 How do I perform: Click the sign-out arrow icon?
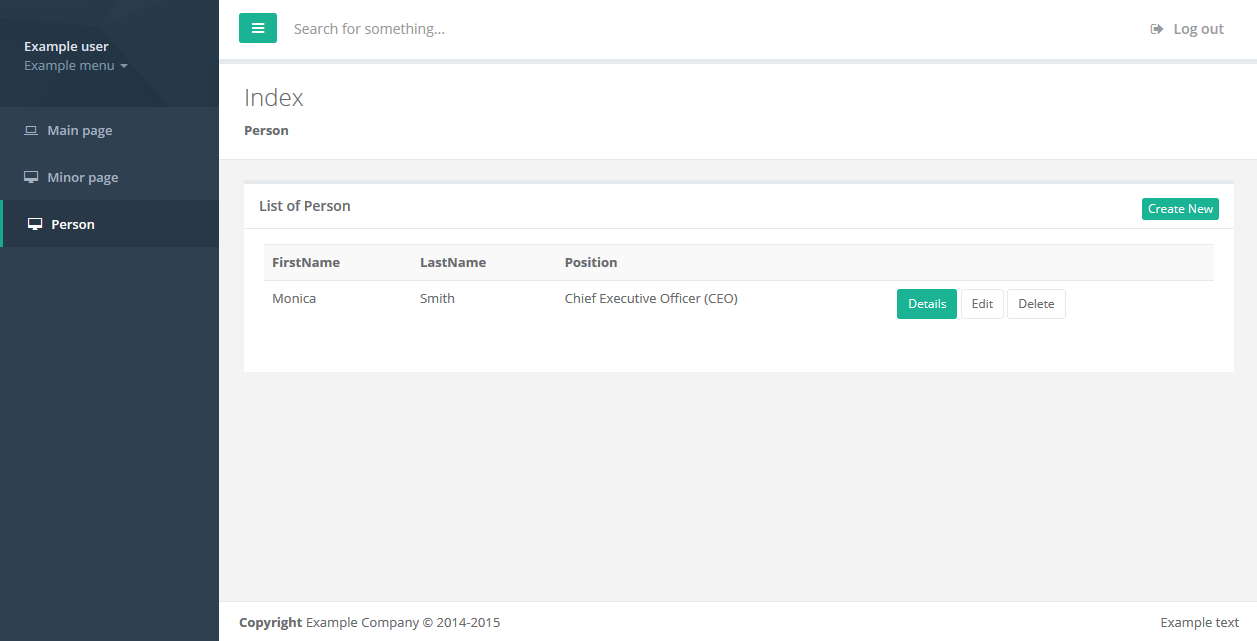coord(1157,29)
